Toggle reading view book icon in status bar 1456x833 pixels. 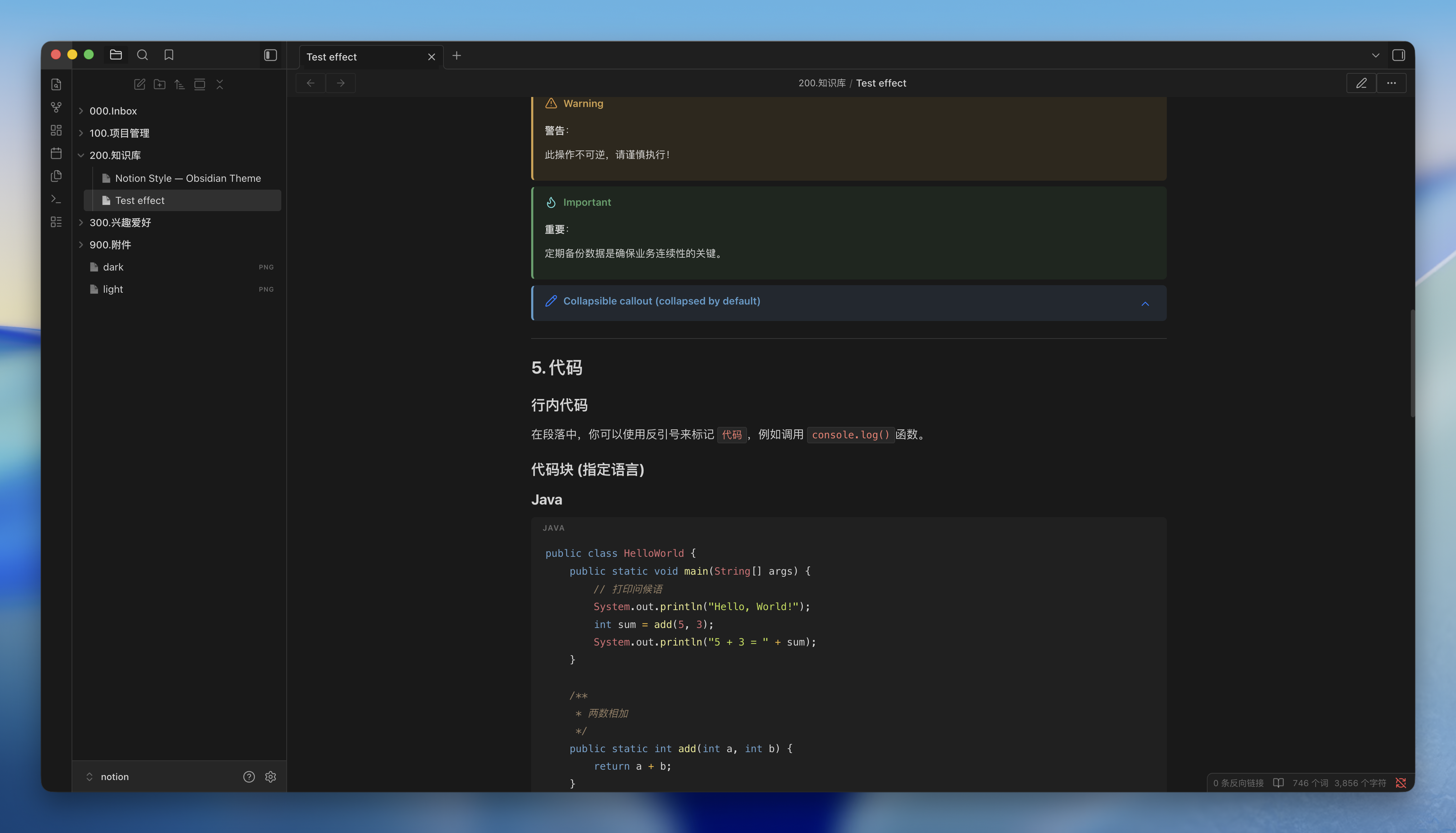[x=1278, y=783]
